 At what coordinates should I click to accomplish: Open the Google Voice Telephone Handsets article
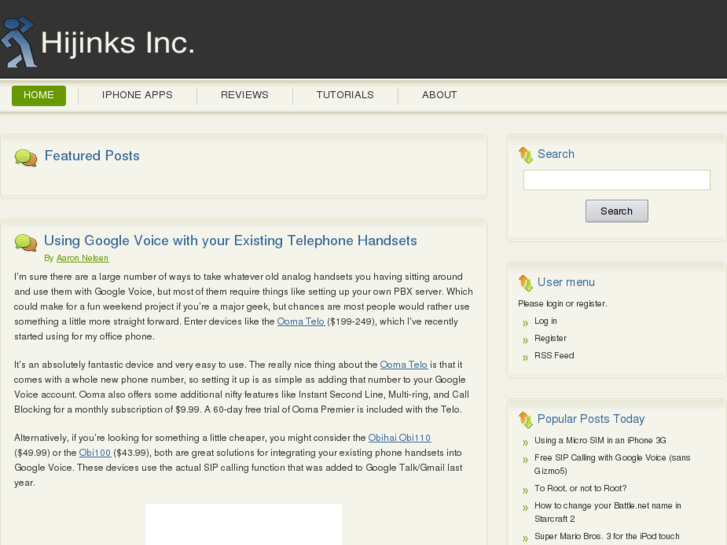[x=230, y=241]
